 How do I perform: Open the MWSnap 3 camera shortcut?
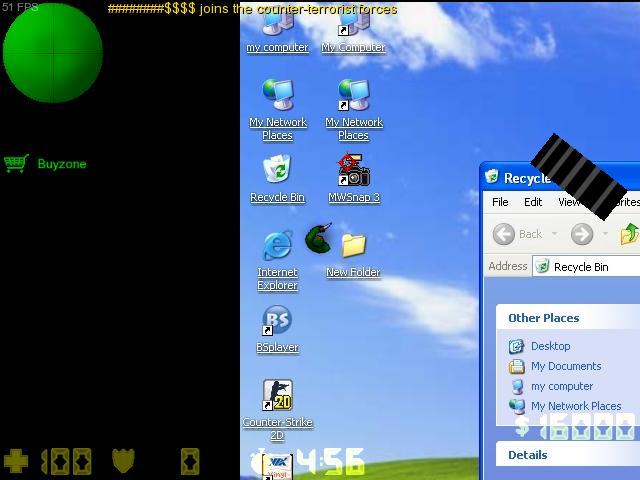[x=353, y=170]
